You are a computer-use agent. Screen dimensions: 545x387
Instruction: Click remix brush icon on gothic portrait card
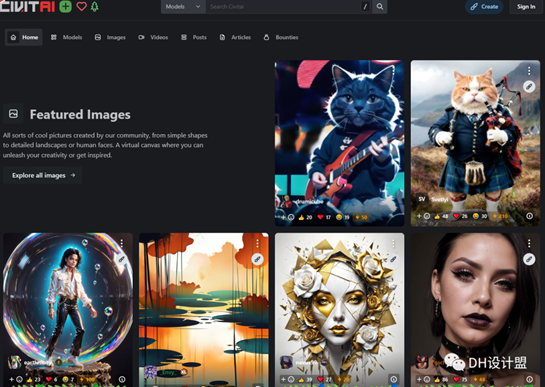tap(529, 259)
